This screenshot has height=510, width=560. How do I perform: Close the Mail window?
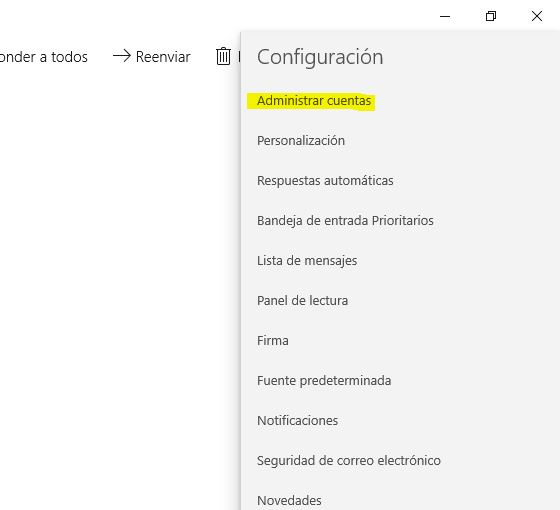point(537,16)
